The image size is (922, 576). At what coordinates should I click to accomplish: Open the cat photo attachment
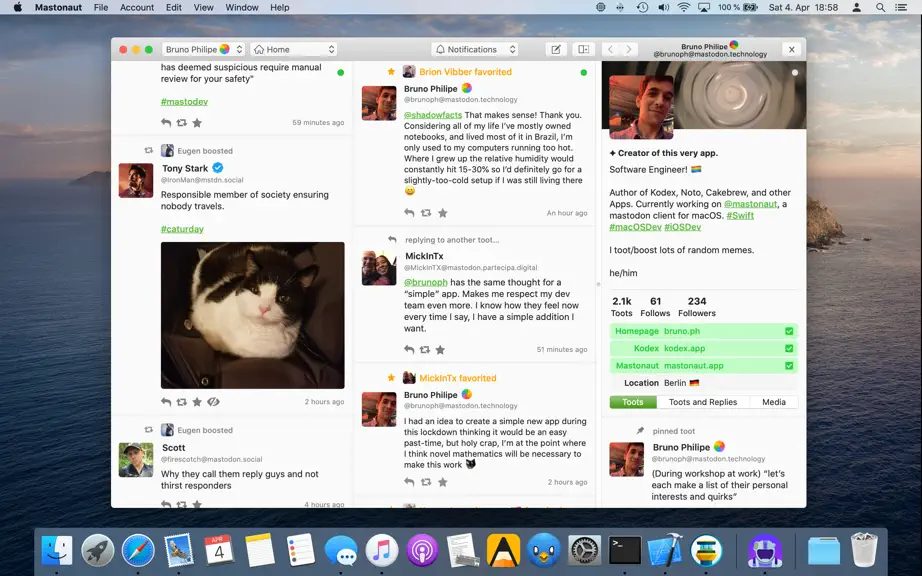(x=253, y=315)
